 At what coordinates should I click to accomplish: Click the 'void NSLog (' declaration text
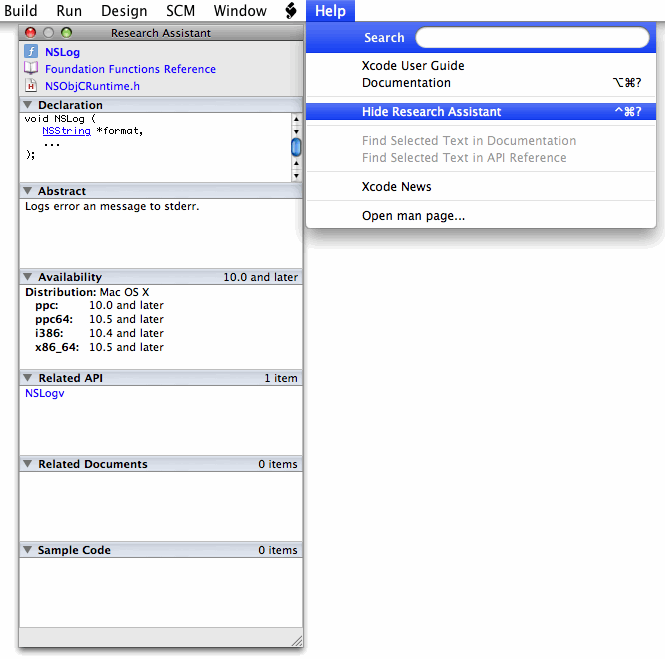pos(60,118)
